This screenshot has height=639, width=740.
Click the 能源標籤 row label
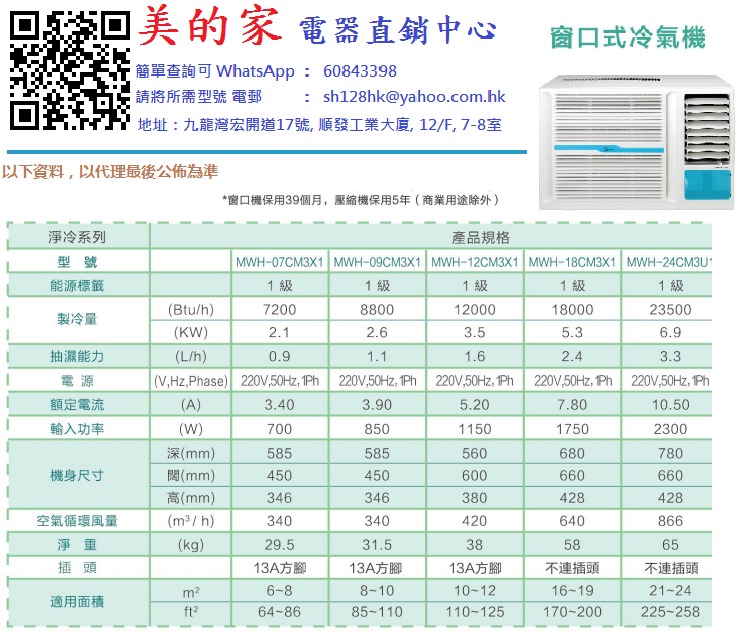click(76, 286)
